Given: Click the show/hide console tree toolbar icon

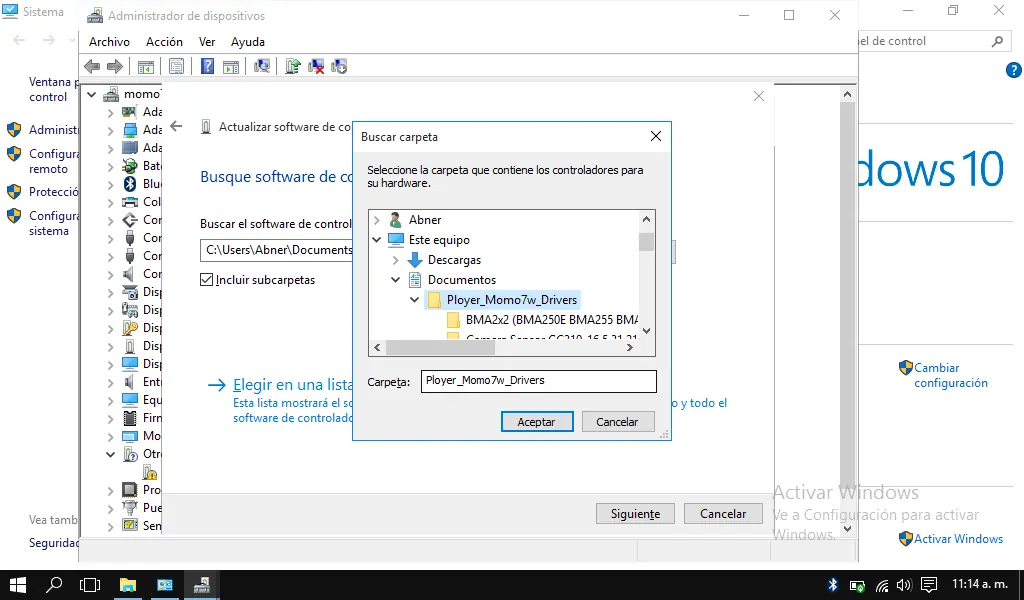Looking at the screenshot, I should tap(146, 66).
